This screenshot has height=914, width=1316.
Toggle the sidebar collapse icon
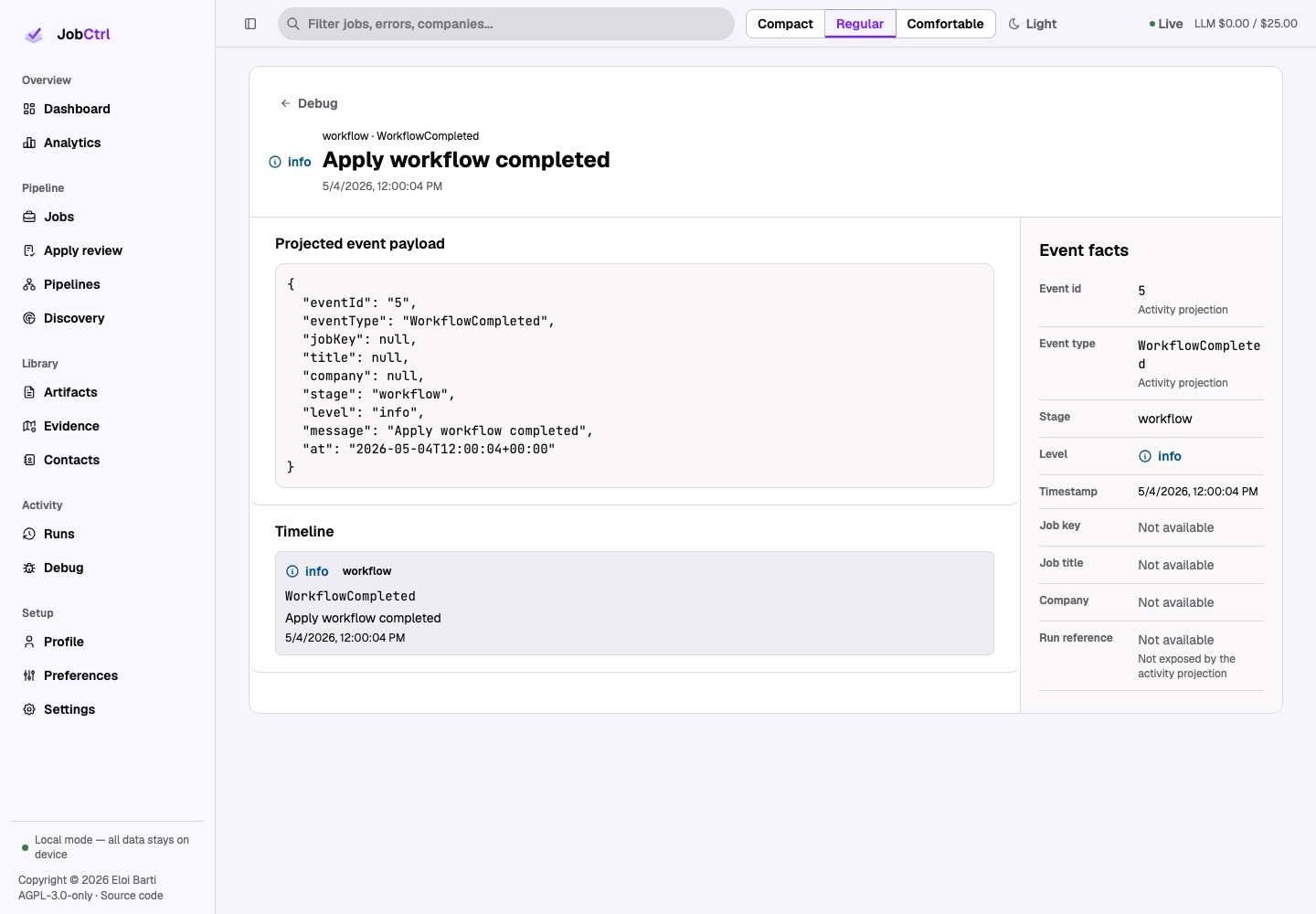250,24
